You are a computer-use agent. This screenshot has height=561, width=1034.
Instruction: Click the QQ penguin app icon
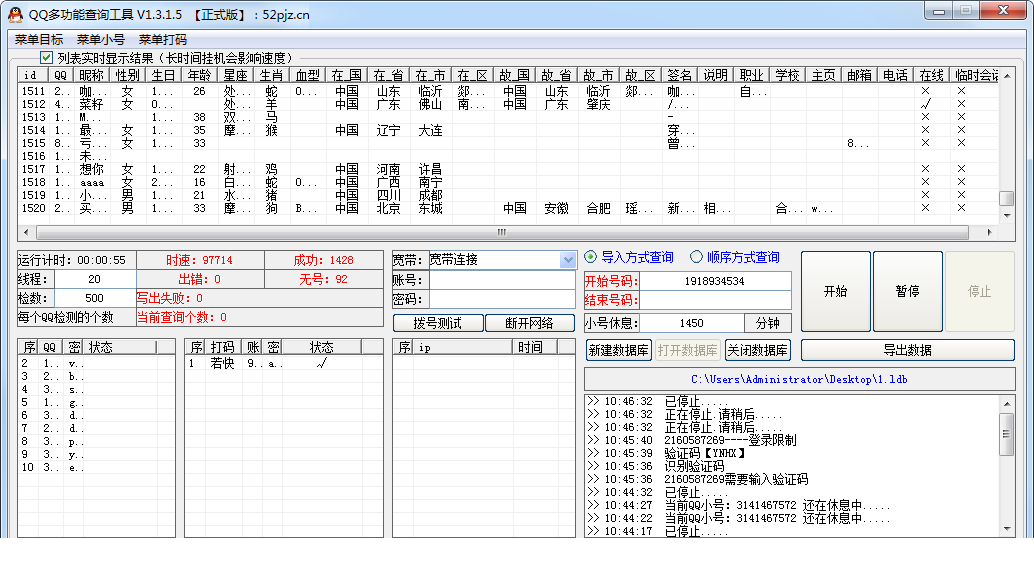(15, 14)
